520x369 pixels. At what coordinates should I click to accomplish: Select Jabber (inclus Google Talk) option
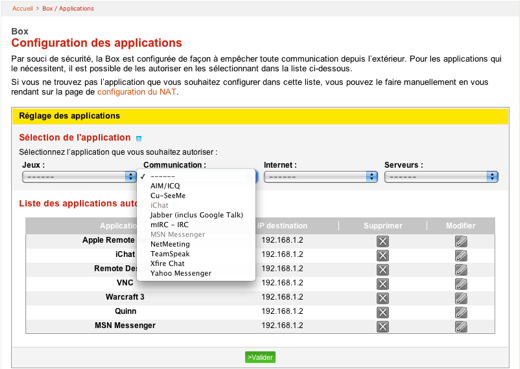(196, 215)
